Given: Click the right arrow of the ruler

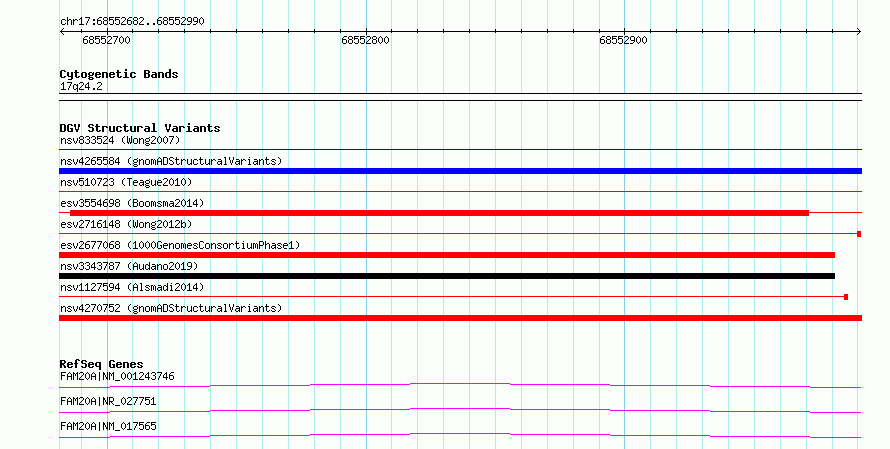Looking at the screenshot, I should 859,32.
